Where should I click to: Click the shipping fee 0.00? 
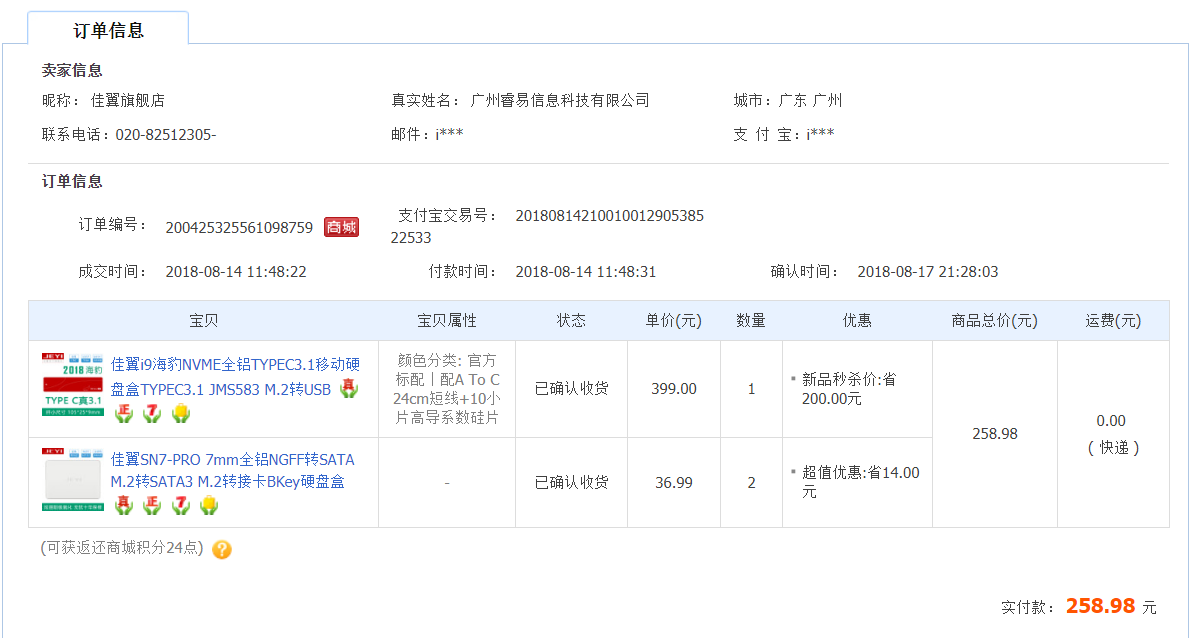pyautogui.click(x=1111, y=421)
